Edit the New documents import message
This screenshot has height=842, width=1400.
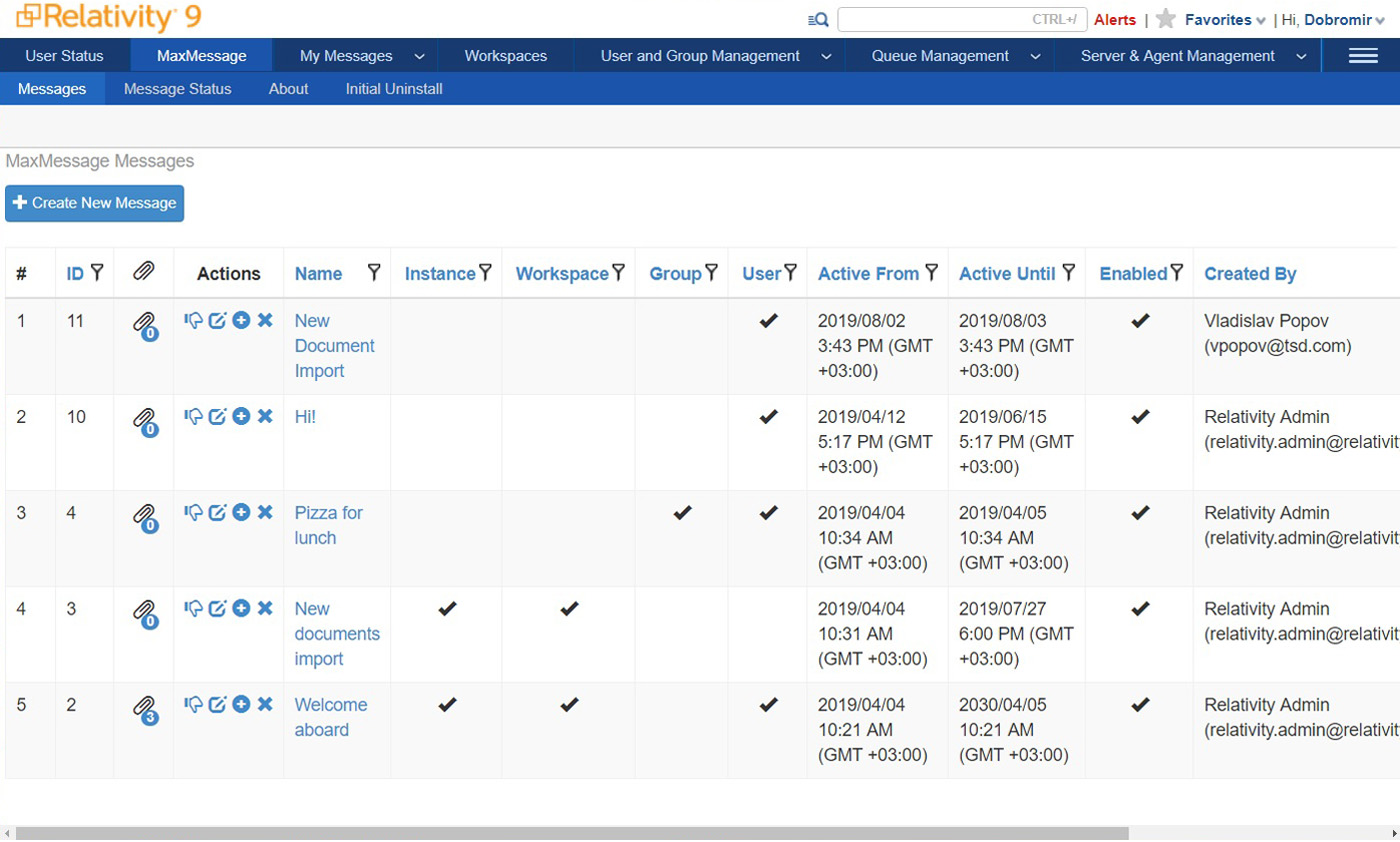click(218, 608)
